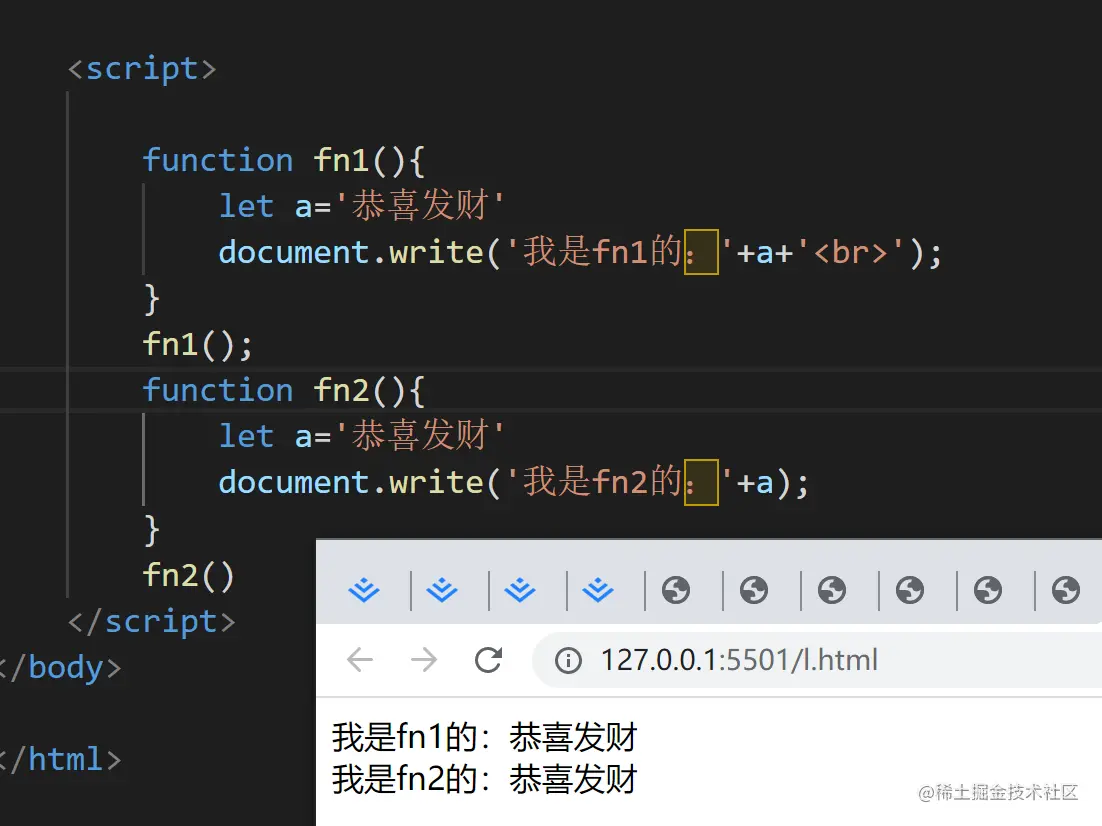Switch to the first globe icon tab
The image size is (1102, 826).
pos(676,590)
